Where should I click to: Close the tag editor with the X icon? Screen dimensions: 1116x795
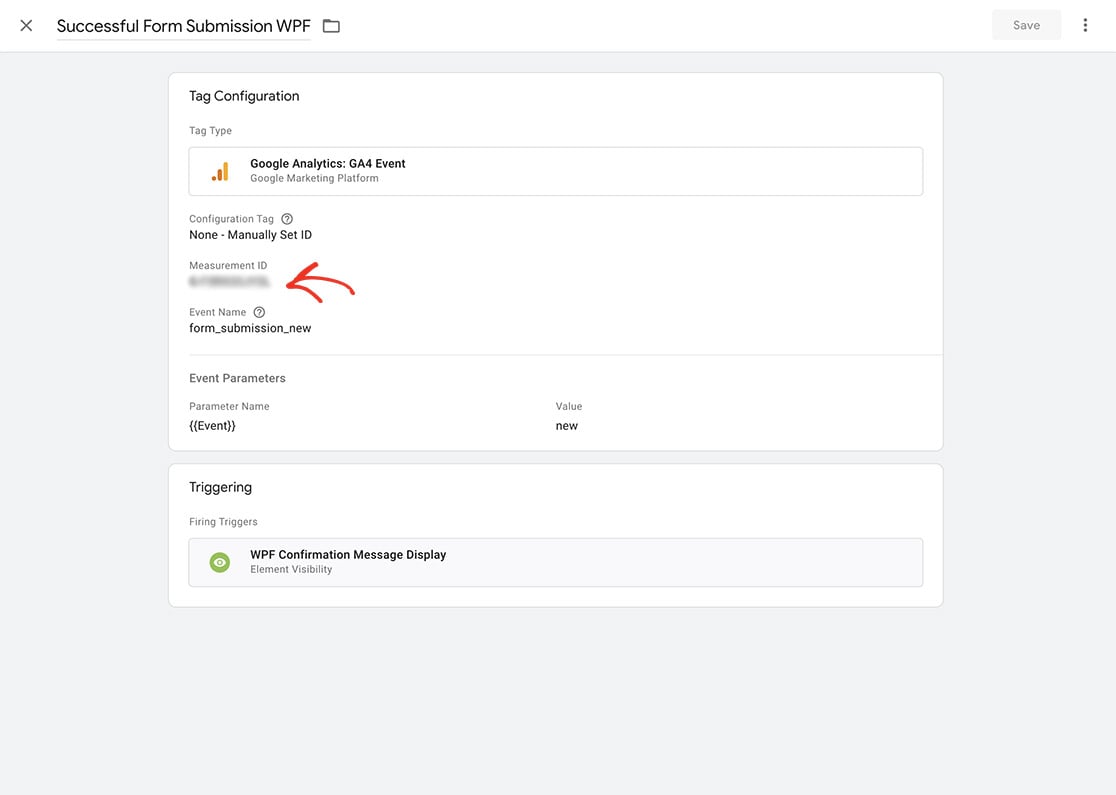(26, 26)
